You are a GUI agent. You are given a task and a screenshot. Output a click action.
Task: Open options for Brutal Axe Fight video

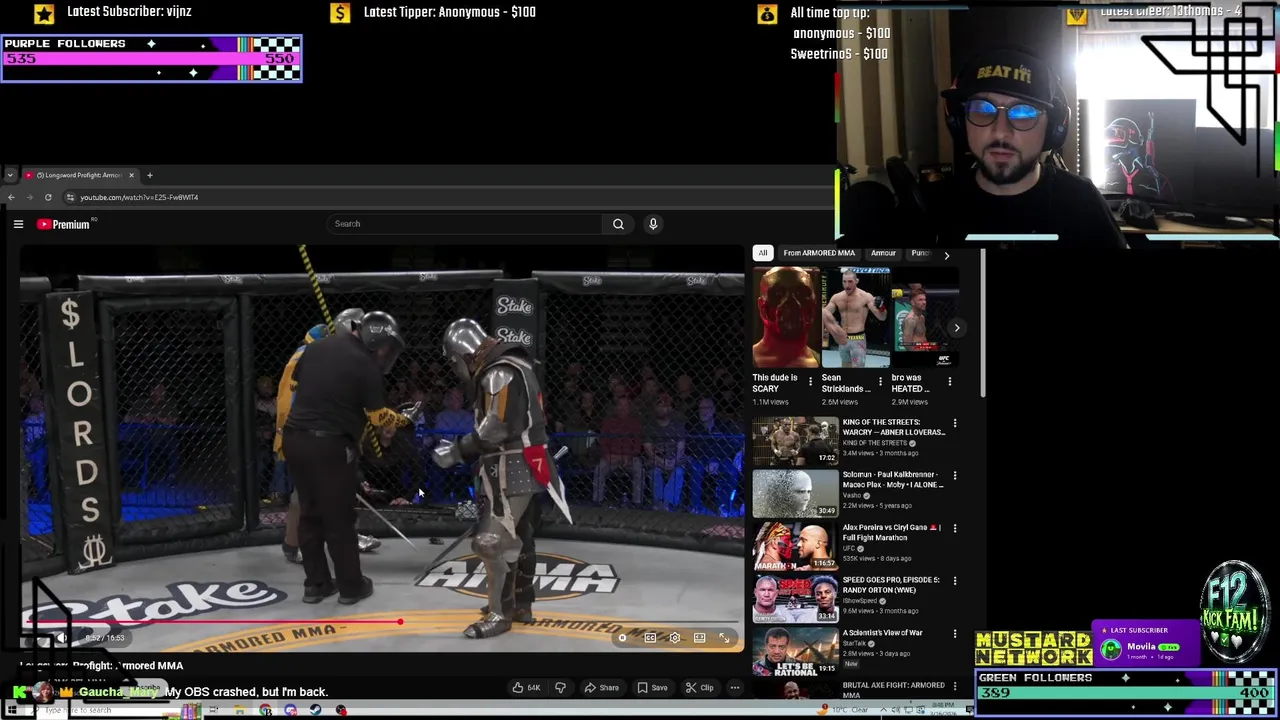[955, 686]
